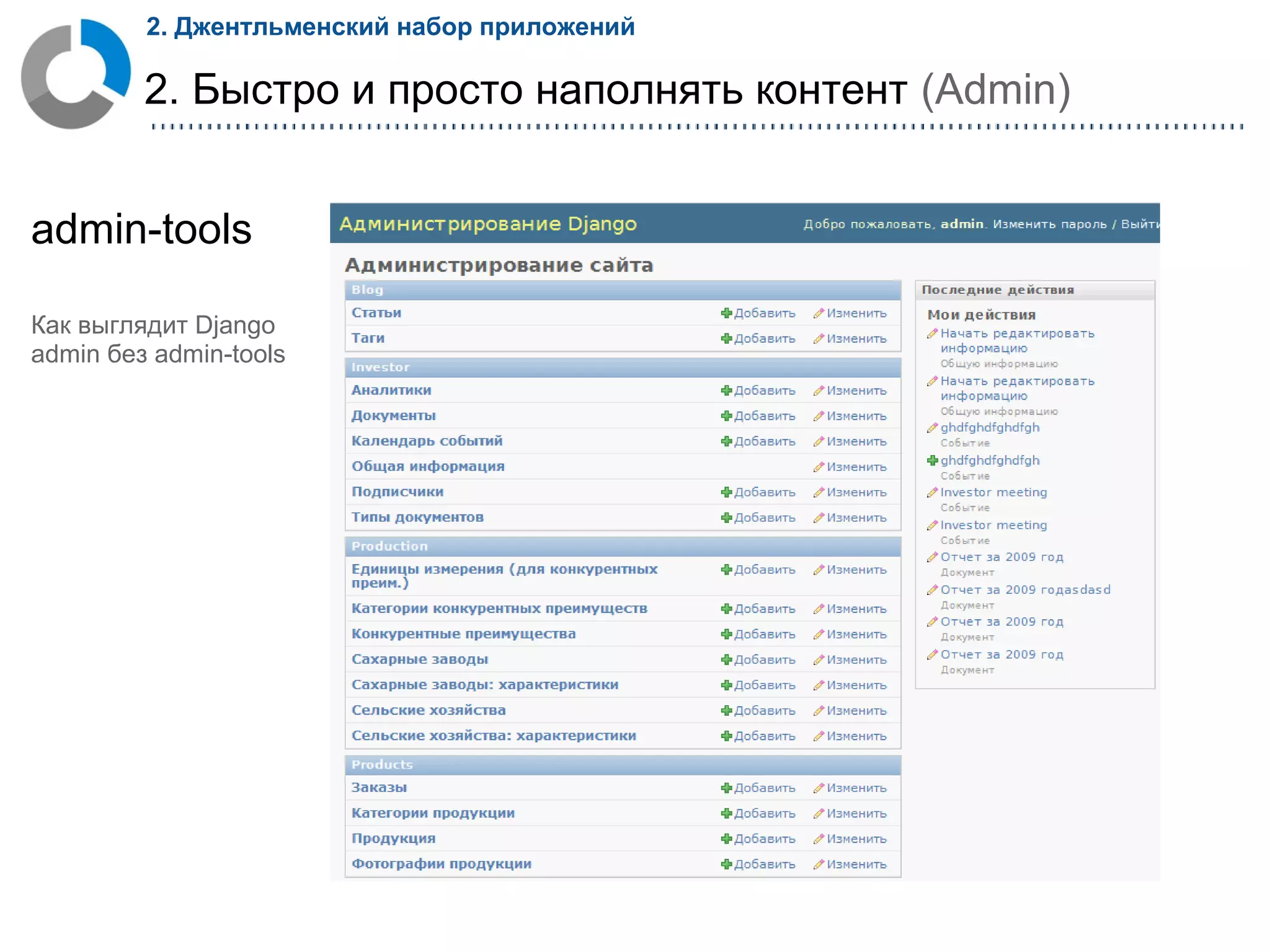Click Изменить text in Заказы row
Viewport: 1270px width, 952px height.
[856, 788]
